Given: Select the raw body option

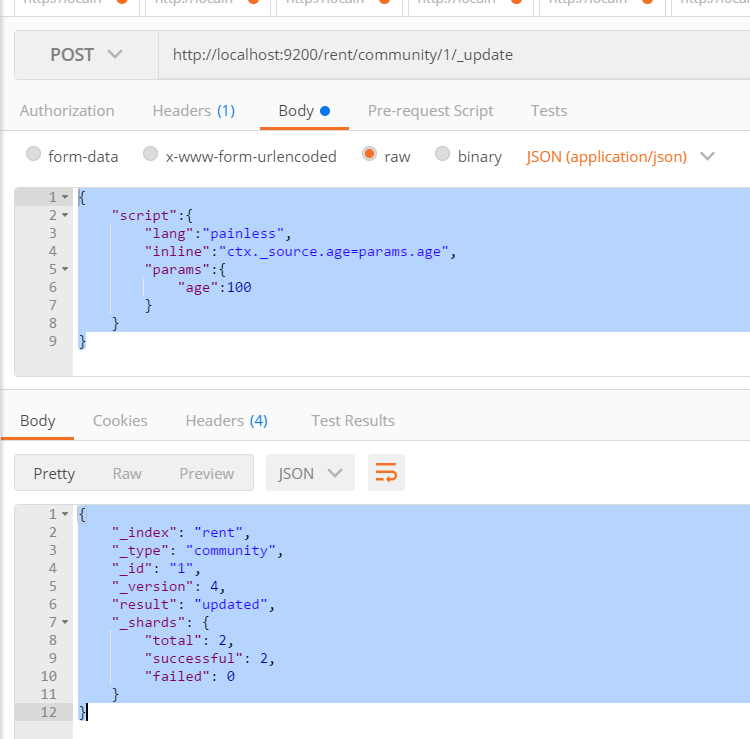Looking at the screenshot, I should [x=370, y=155].
